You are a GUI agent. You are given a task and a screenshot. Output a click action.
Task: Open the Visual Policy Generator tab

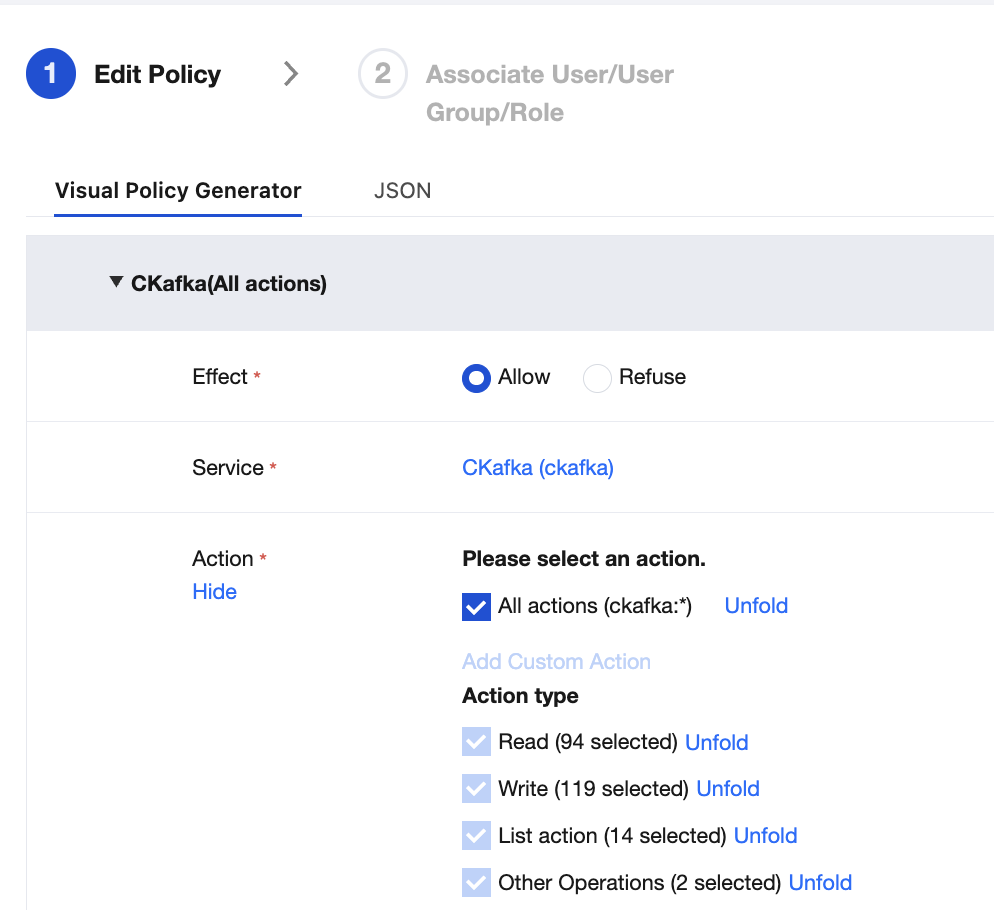(x=178, y=191)
